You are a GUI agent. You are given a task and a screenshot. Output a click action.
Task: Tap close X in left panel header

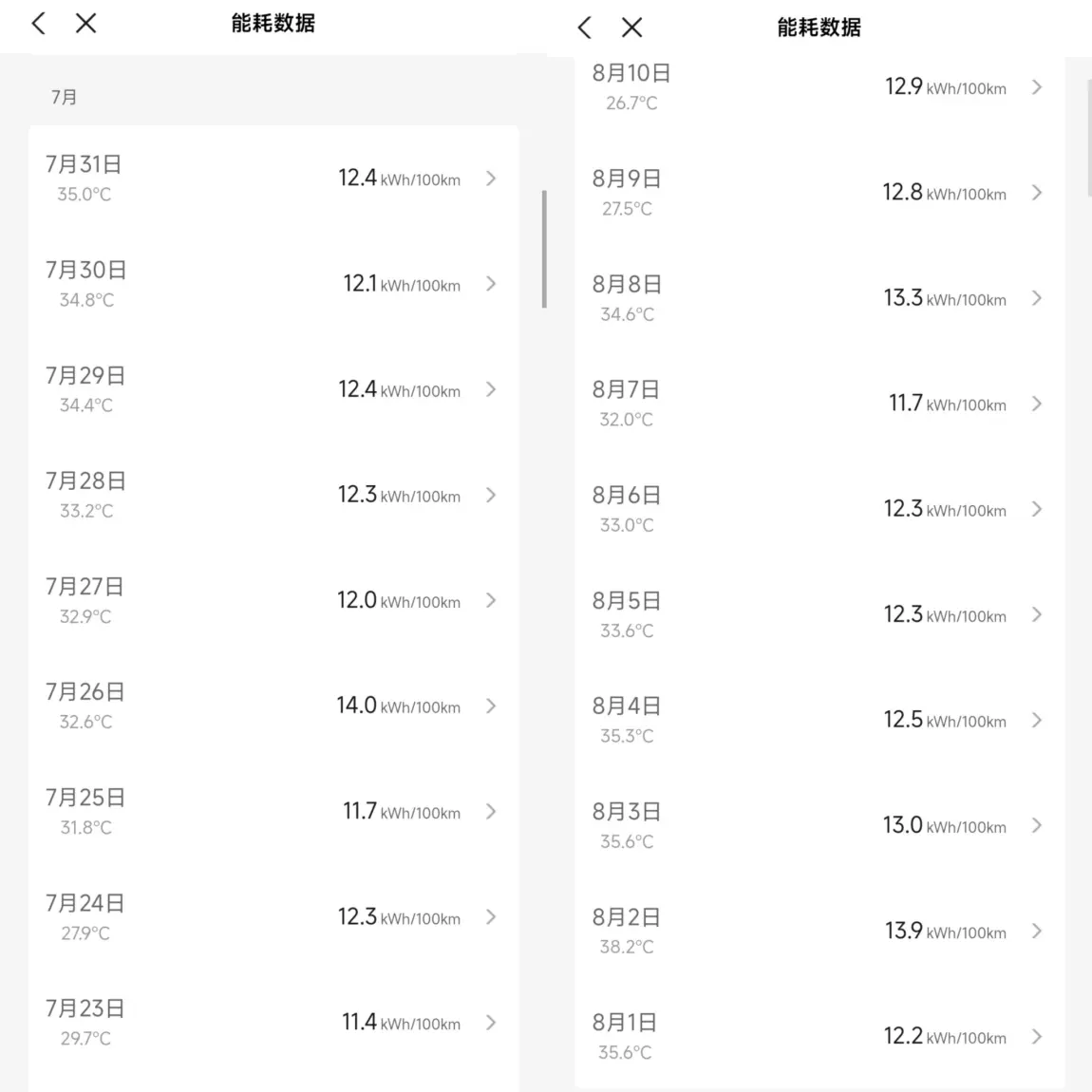pos(85,24)
